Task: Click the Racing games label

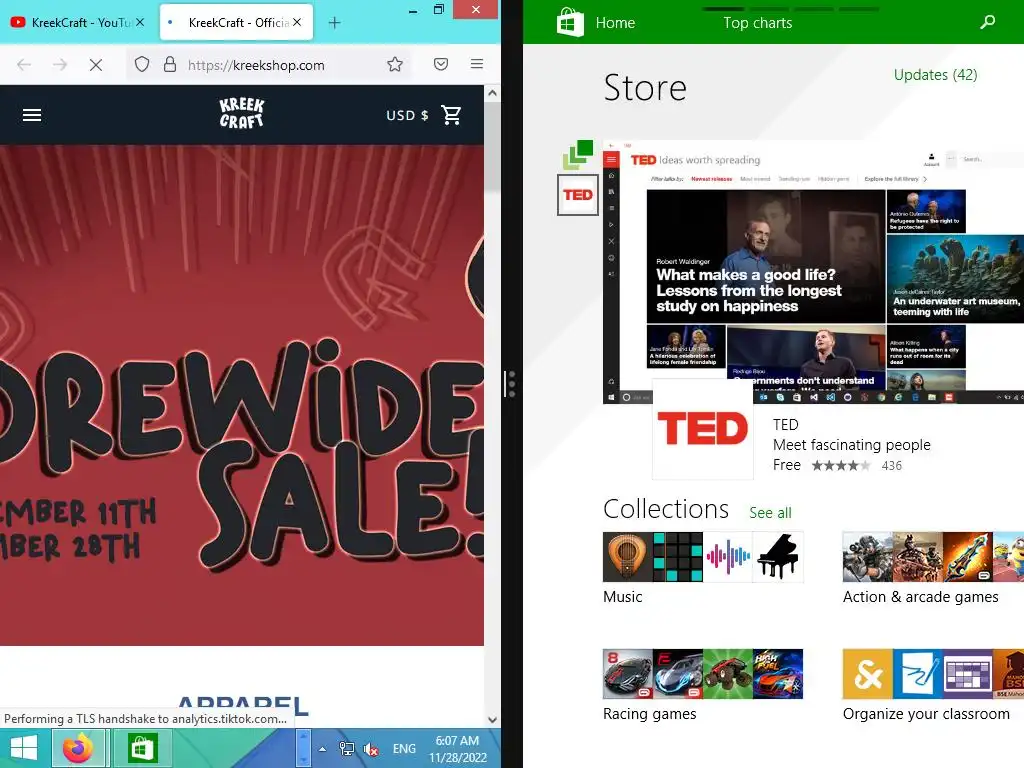Action: coord(649,714)
